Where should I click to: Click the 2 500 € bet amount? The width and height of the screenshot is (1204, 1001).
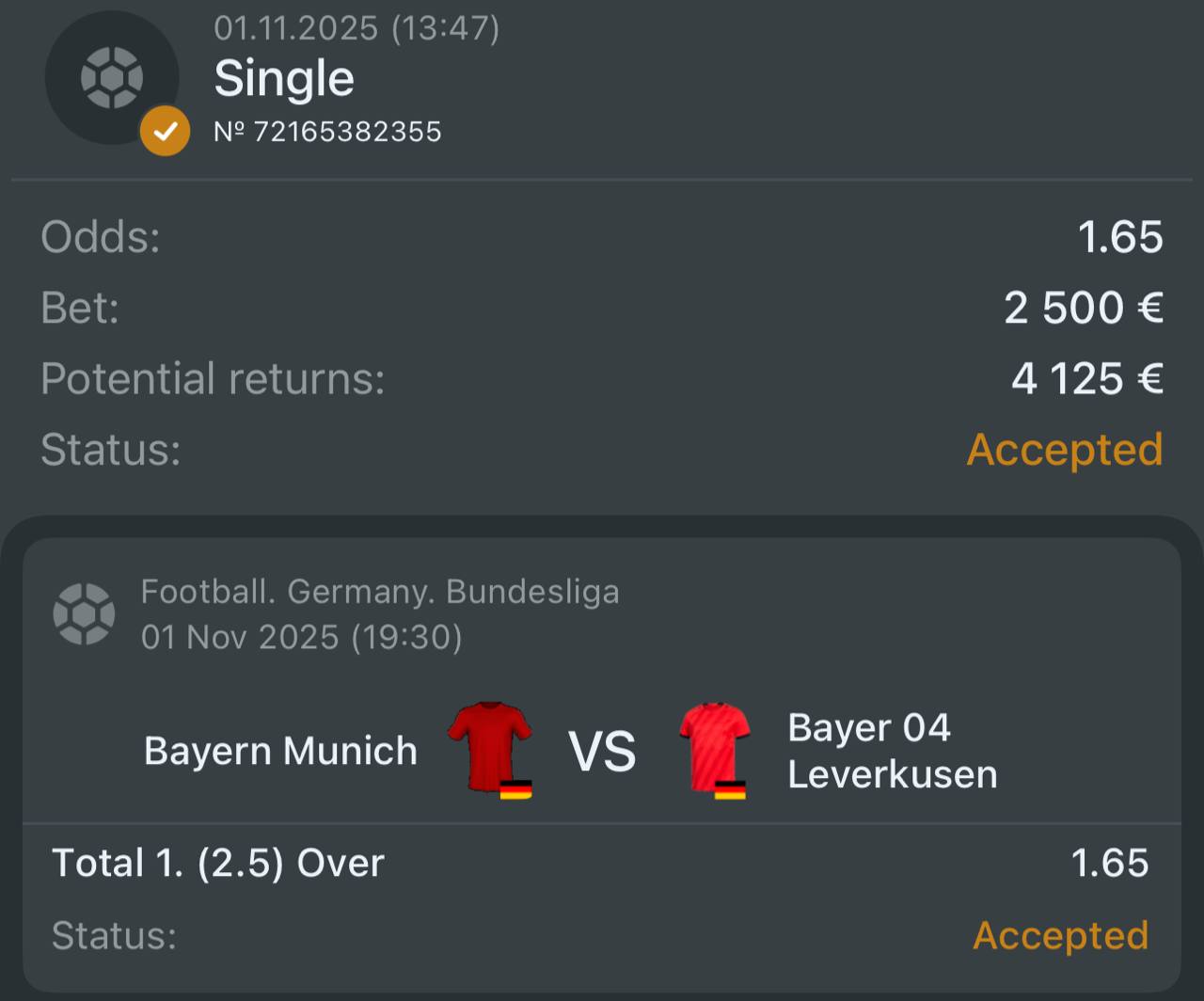pos(1084,308)
